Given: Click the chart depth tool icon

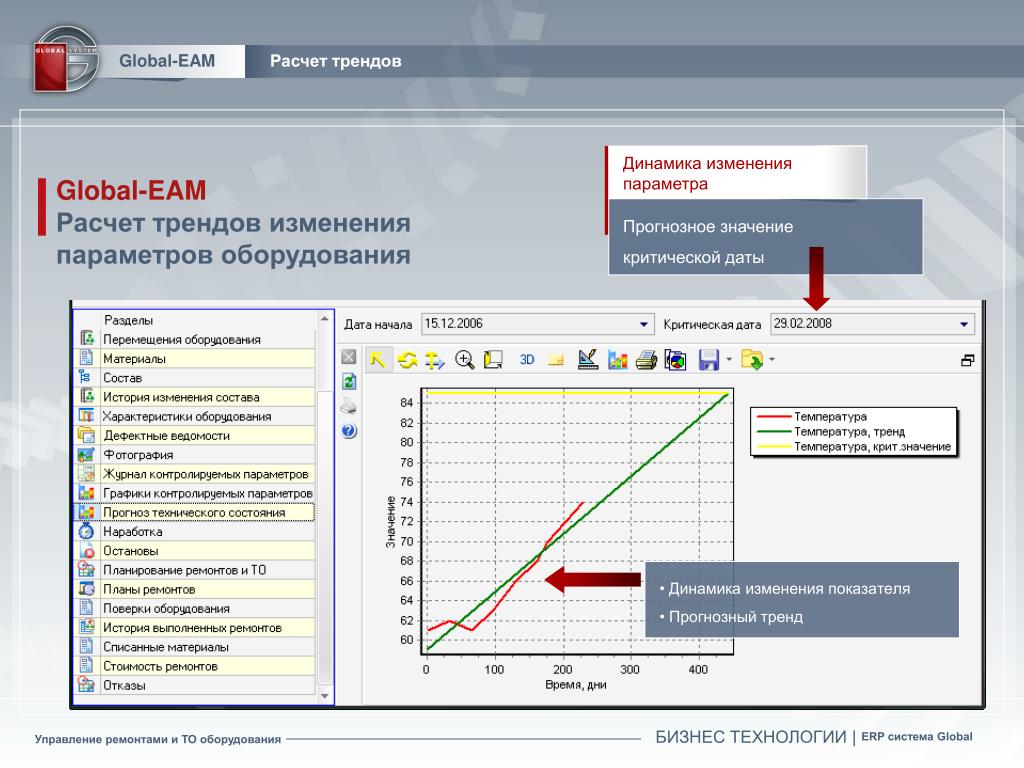Looking at the screenshot, I should coord(493,360).
